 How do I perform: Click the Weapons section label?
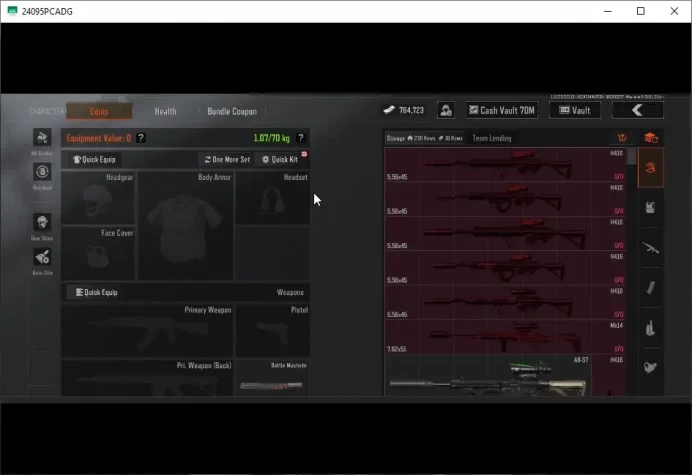click(290, 292)
